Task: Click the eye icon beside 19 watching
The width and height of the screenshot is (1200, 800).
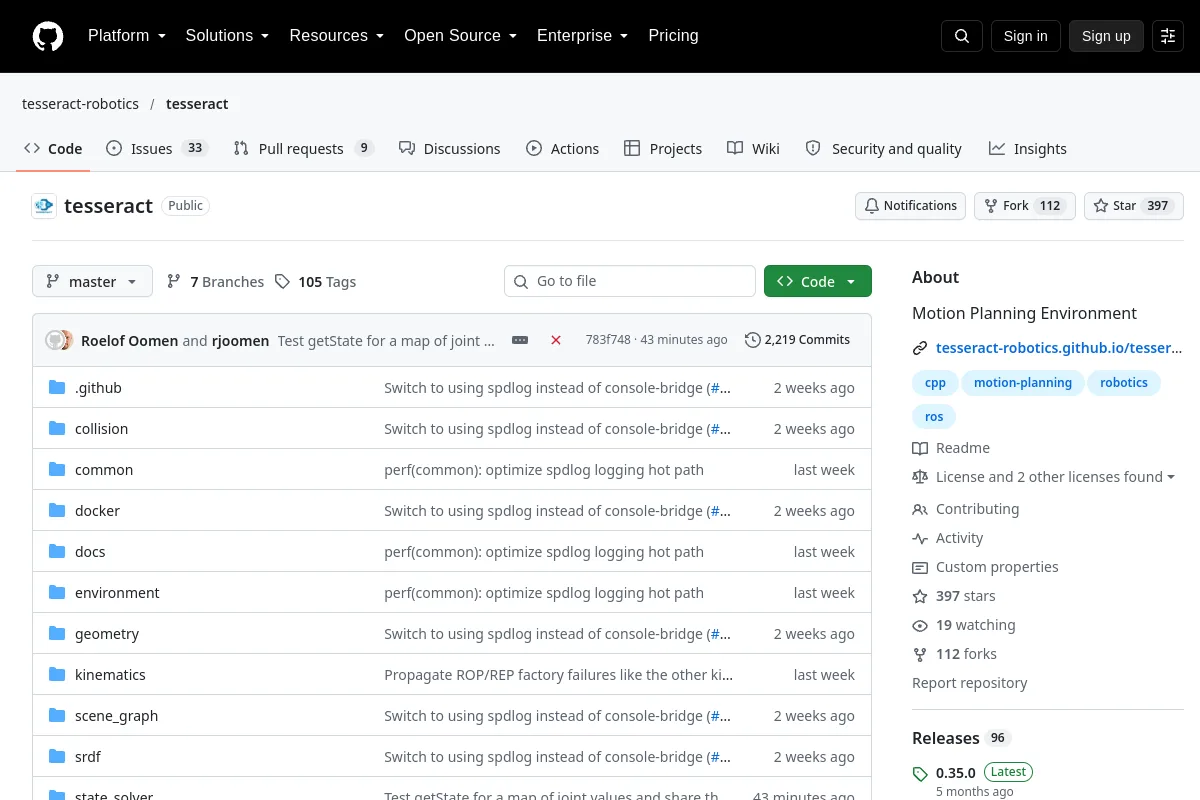Action: pos(920,625)
